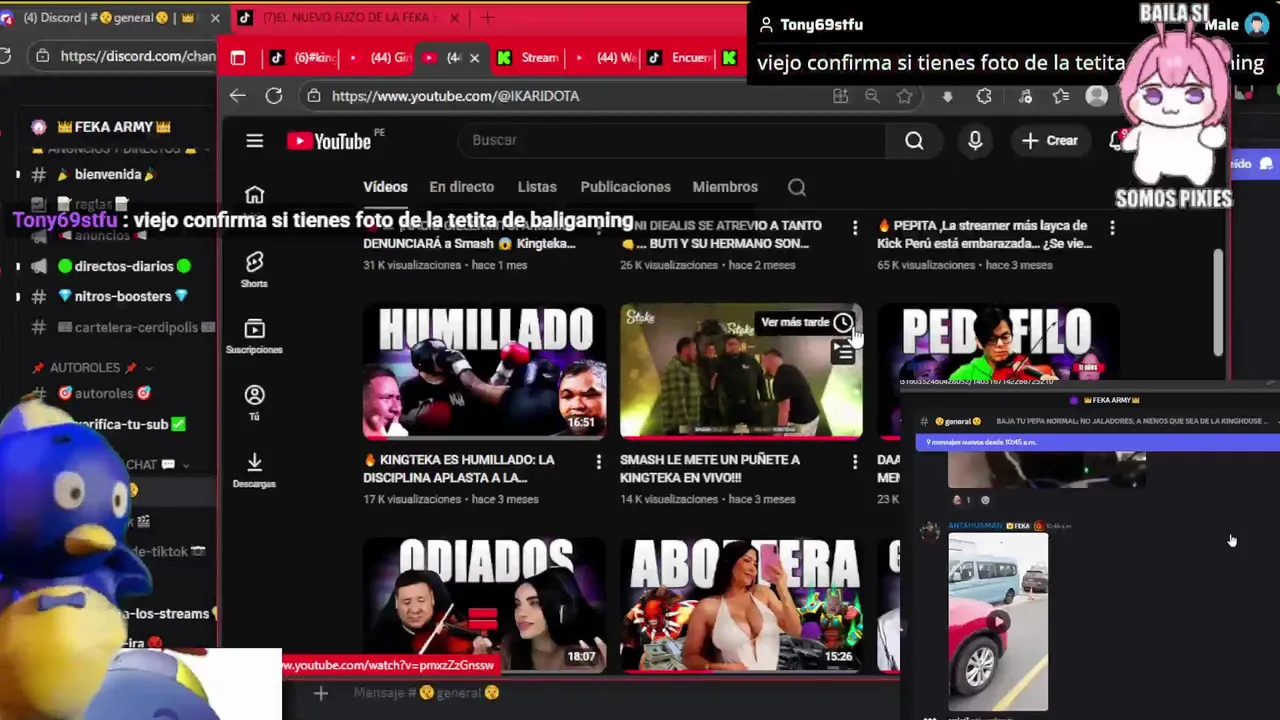Open Shorts in the YouTube sidebar
This screenshot has width=1280, height=720.
[x=254, y=269]
